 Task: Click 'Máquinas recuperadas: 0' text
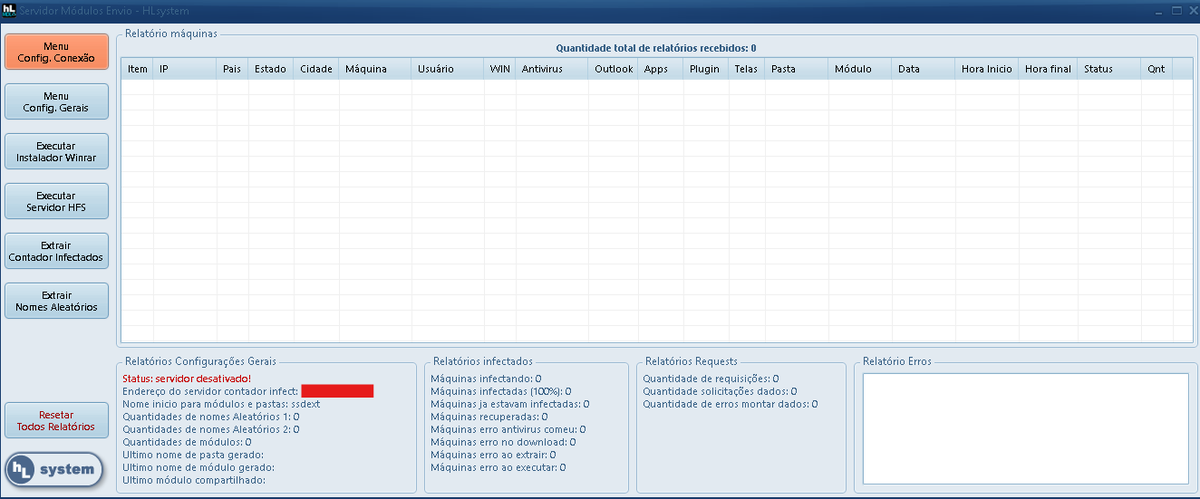pos(488,416)
